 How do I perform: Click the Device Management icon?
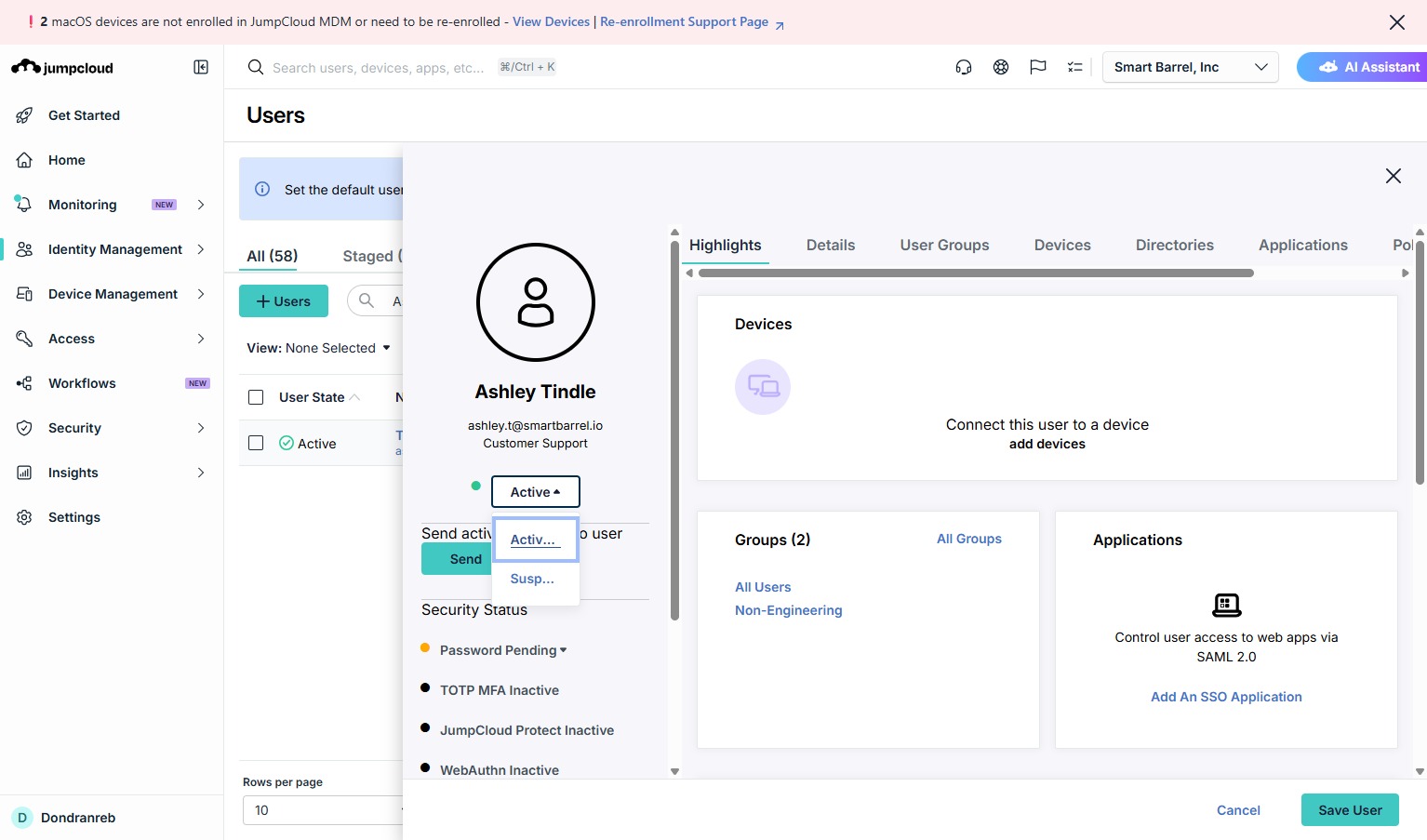pos(25,294)
